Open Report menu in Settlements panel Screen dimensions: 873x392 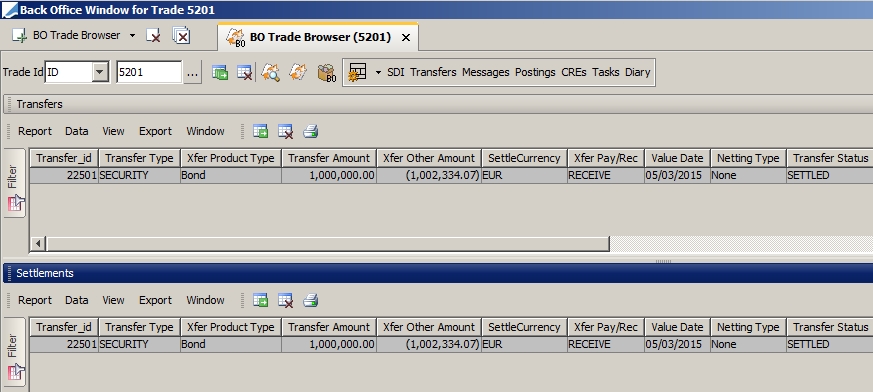(35, 300)
